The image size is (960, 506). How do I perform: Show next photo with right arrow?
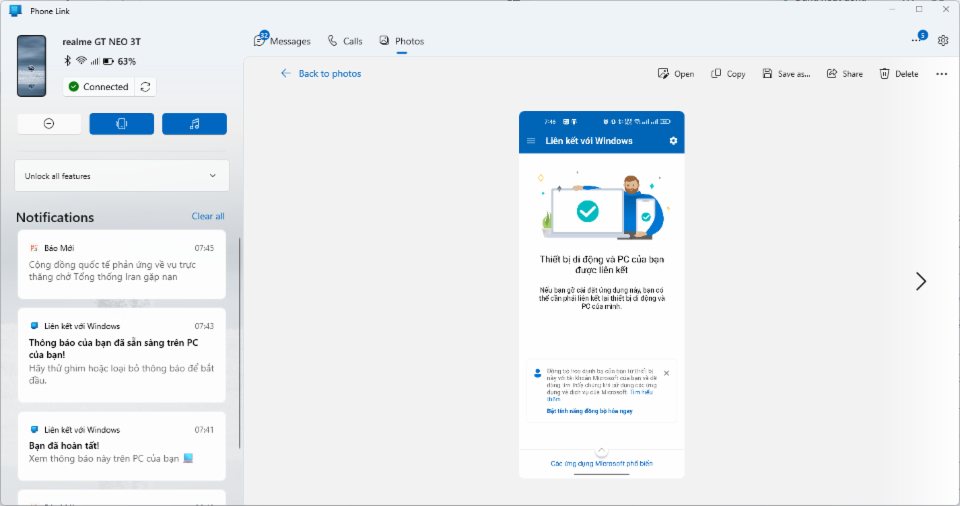pos(921,281)
